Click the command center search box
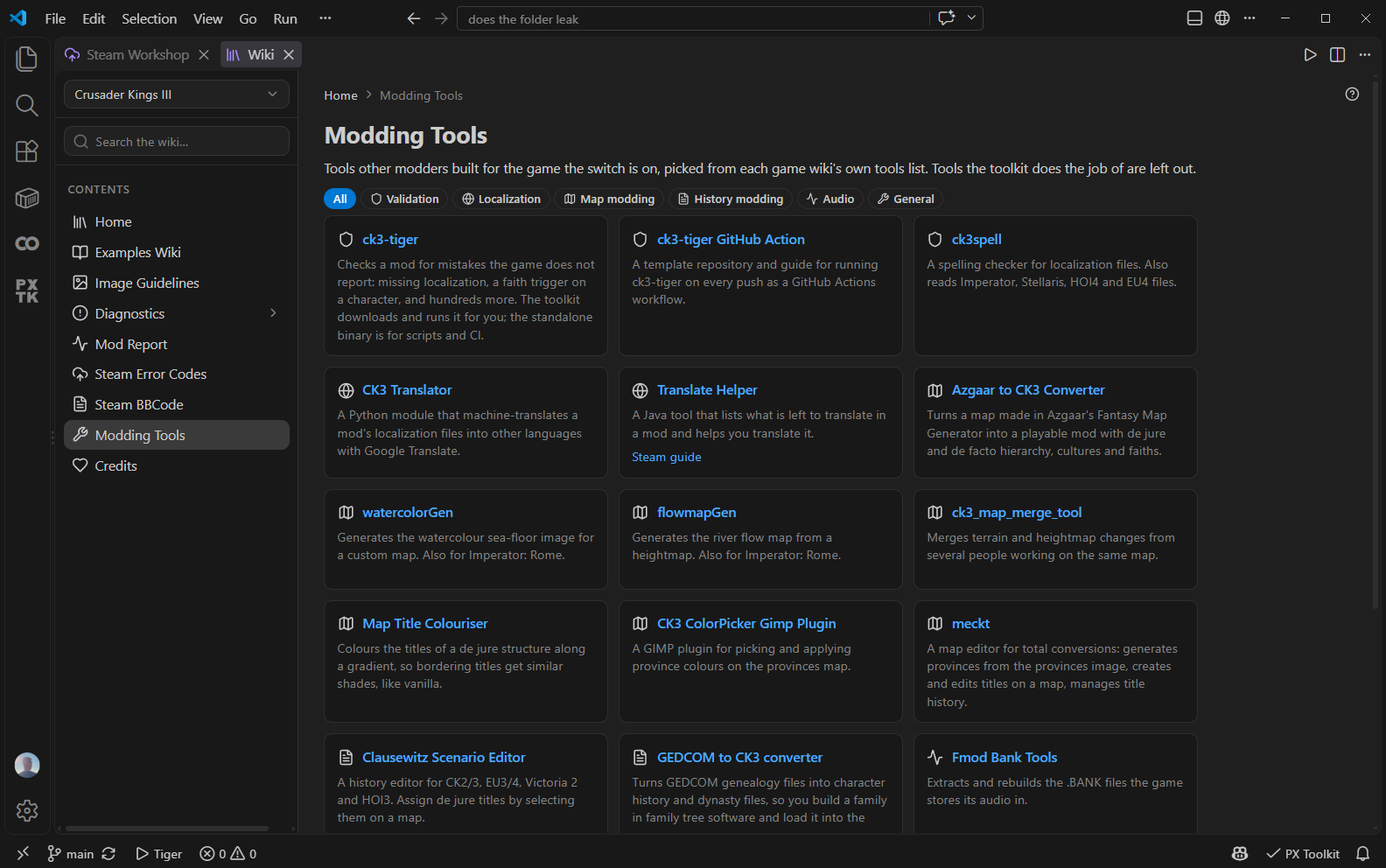The height and width of the screenshot is (868, 1386). (x=694, y=18)
